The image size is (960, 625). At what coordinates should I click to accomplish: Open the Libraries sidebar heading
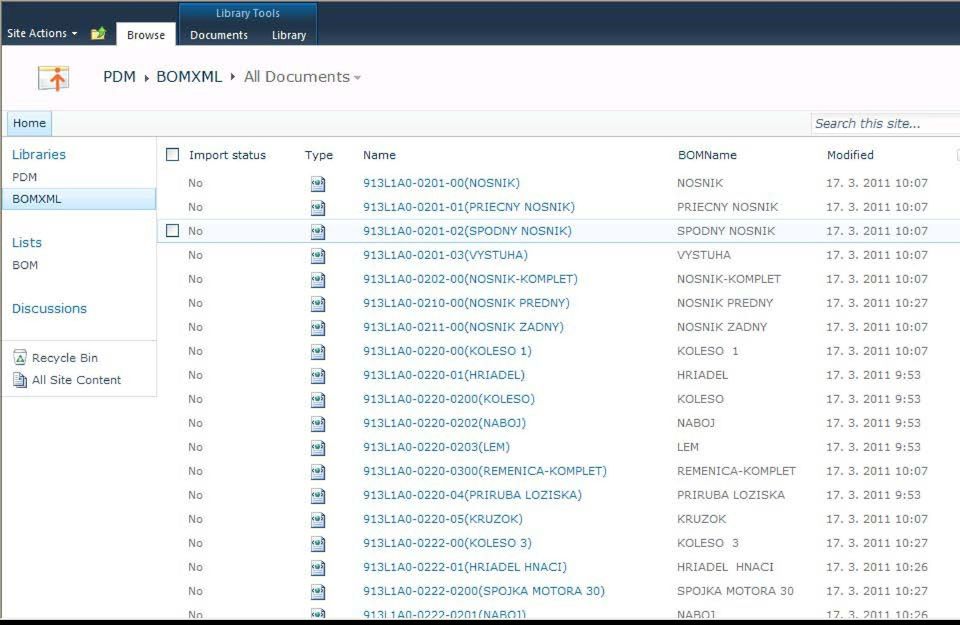click(39, 154)
